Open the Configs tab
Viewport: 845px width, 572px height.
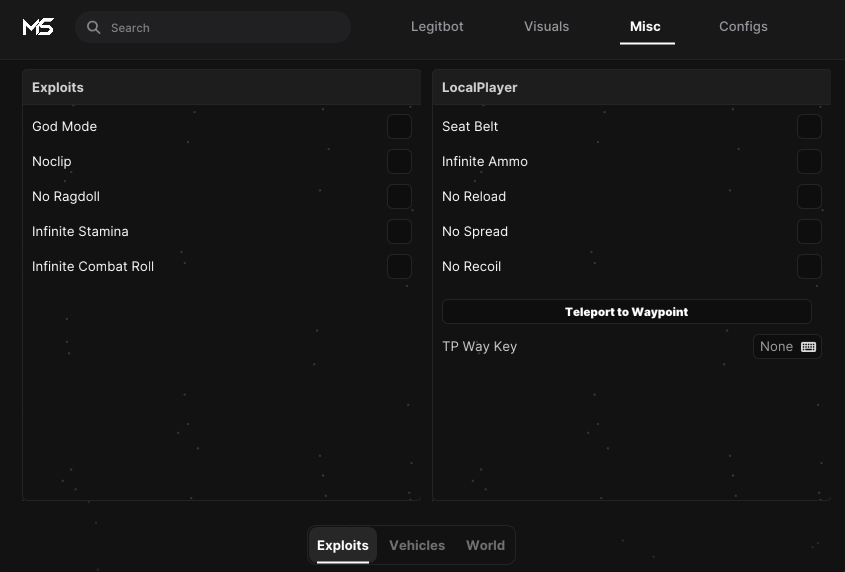(x=743, y=26)
